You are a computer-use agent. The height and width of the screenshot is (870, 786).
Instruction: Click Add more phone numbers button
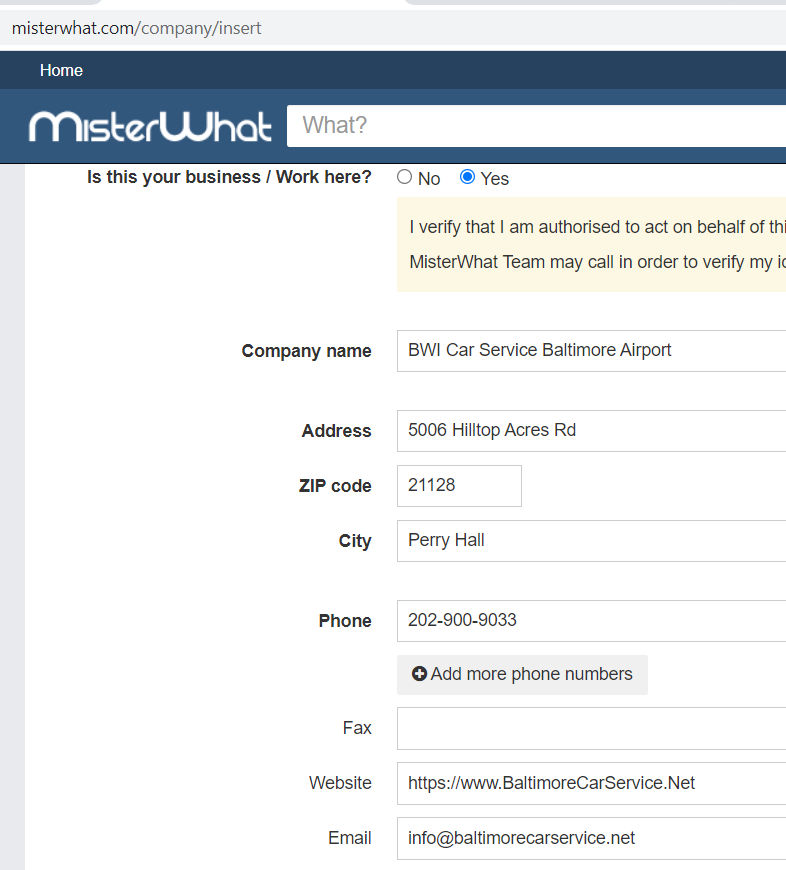point(522,674)
